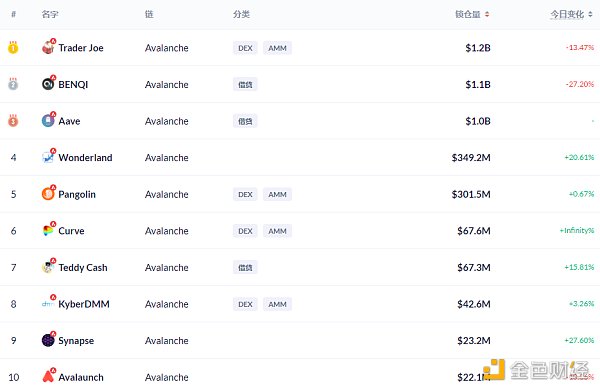
Task: Click the Wonderland protocol logo icon
Action: coord(48,157)
